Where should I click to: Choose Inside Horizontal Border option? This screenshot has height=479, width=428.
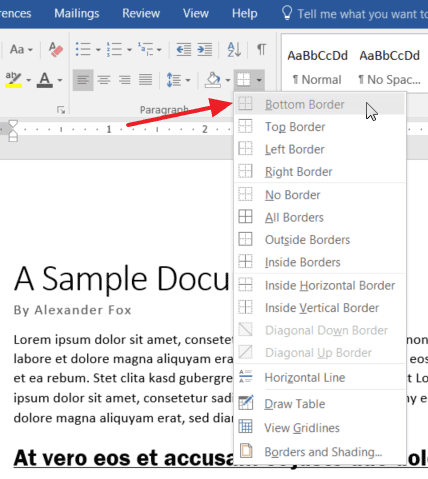319,285
